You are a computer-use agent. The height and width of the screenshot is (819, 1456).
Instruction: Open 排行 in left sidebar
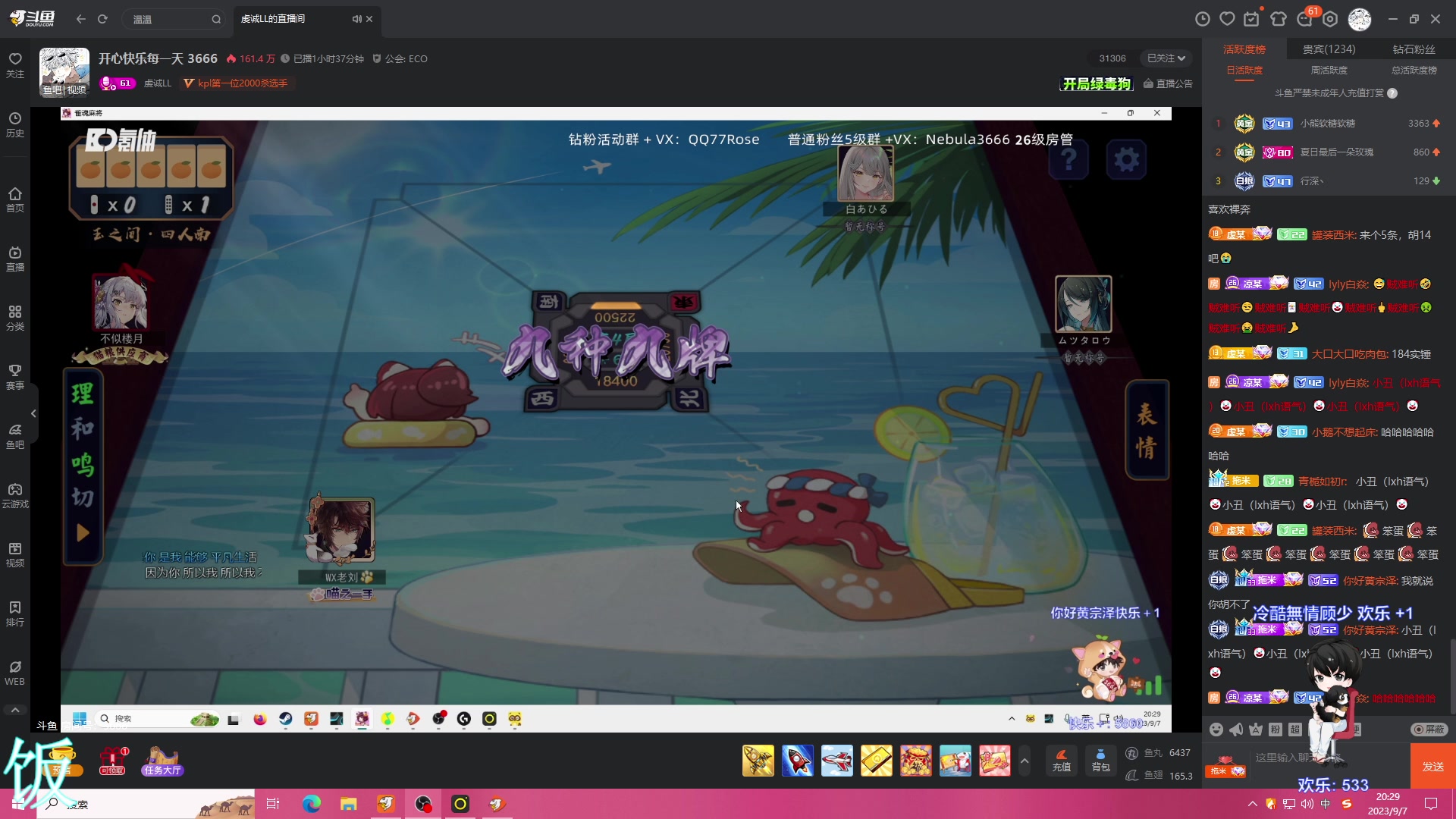tap(15, 613)
